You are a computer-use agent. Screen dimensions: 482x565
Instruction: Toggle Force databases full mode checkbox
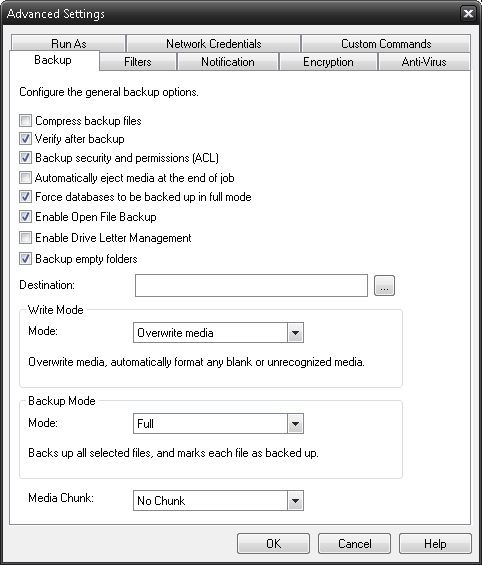point(25,197)
